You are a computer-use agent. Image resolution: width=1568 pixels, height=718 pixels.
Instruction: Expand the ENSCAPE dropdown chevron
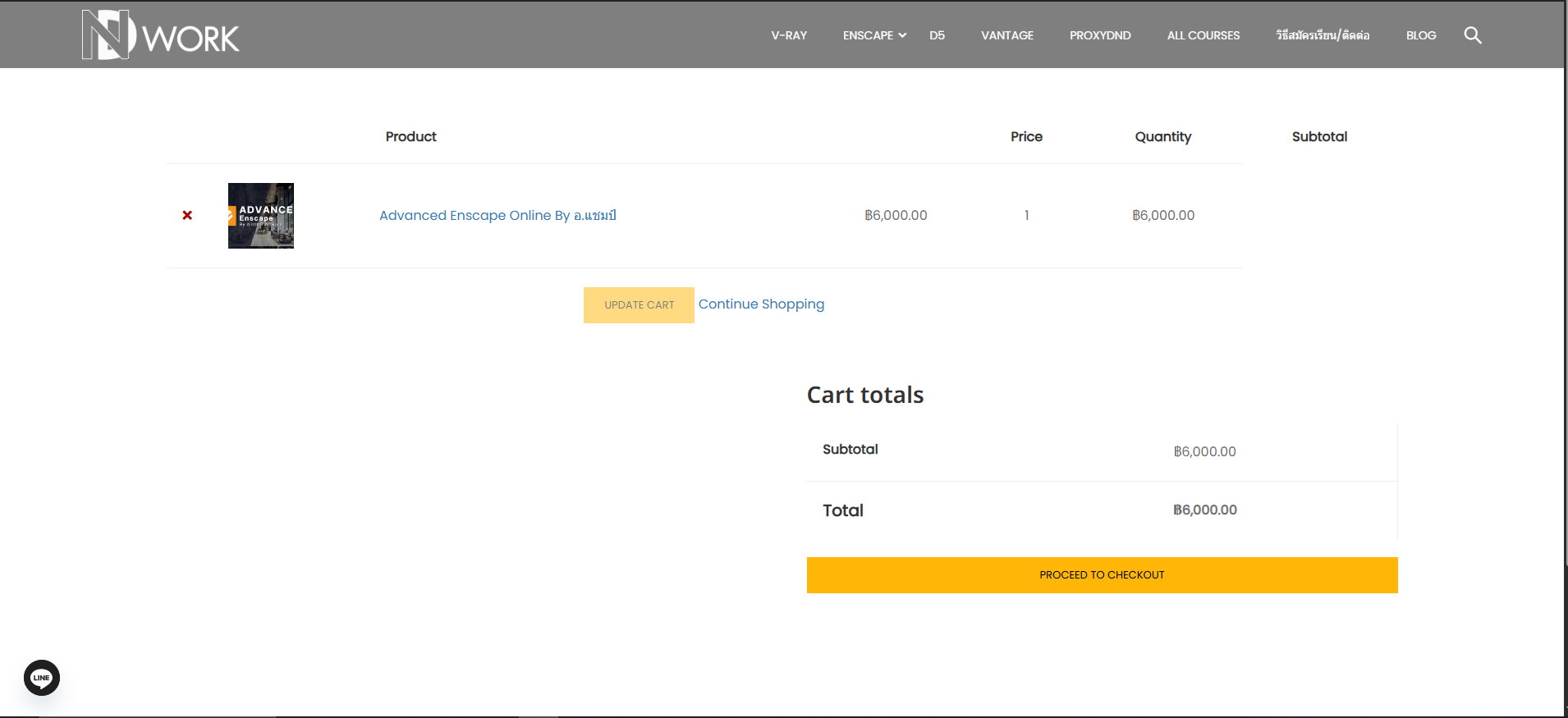tap(902, 35)
